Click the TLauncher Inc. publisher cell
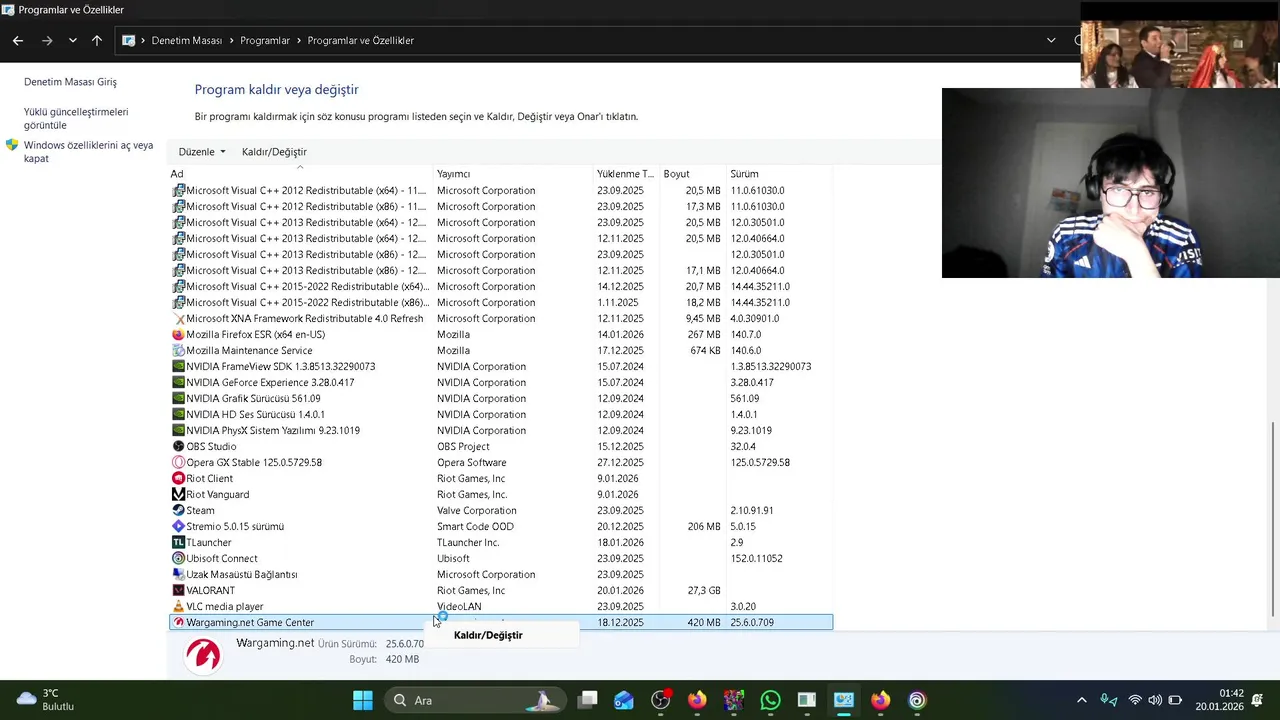The image size is (1280, 720). click(468, 542)
